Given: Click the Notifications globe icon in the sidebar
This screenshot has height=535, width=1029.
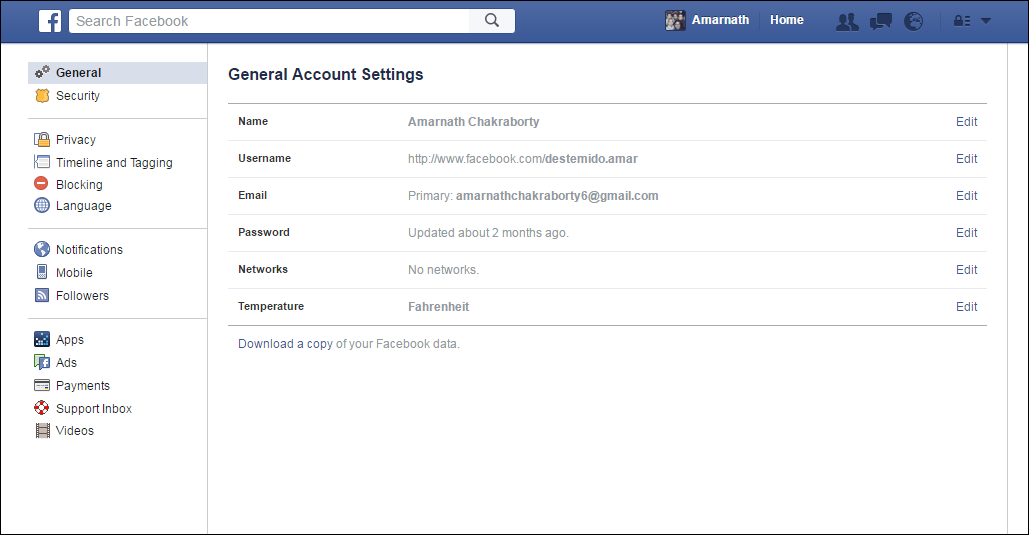Looking at the screenshot, I should (41, 249).
